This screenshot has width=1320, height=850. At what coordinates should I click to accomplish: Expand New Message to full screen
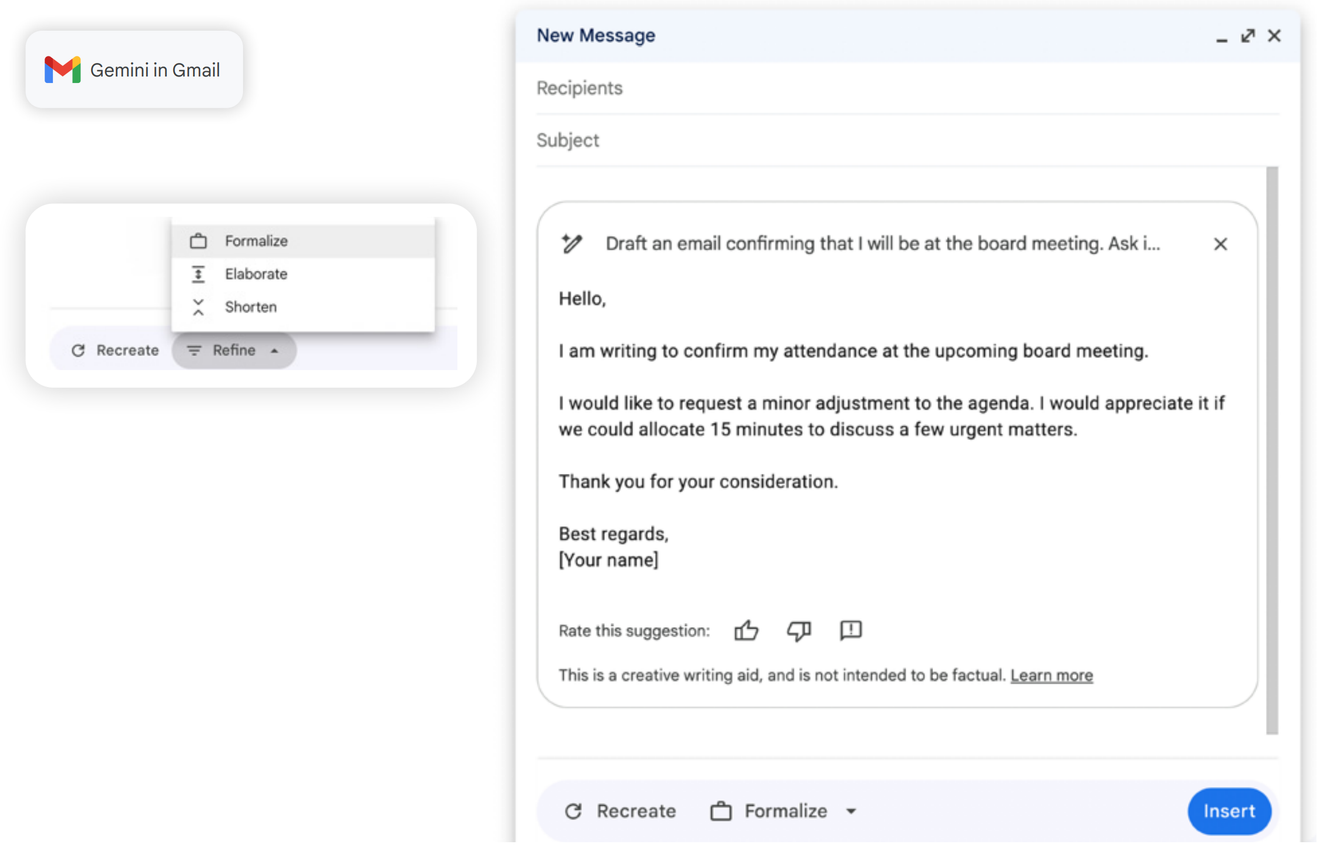click(1248, 36)
